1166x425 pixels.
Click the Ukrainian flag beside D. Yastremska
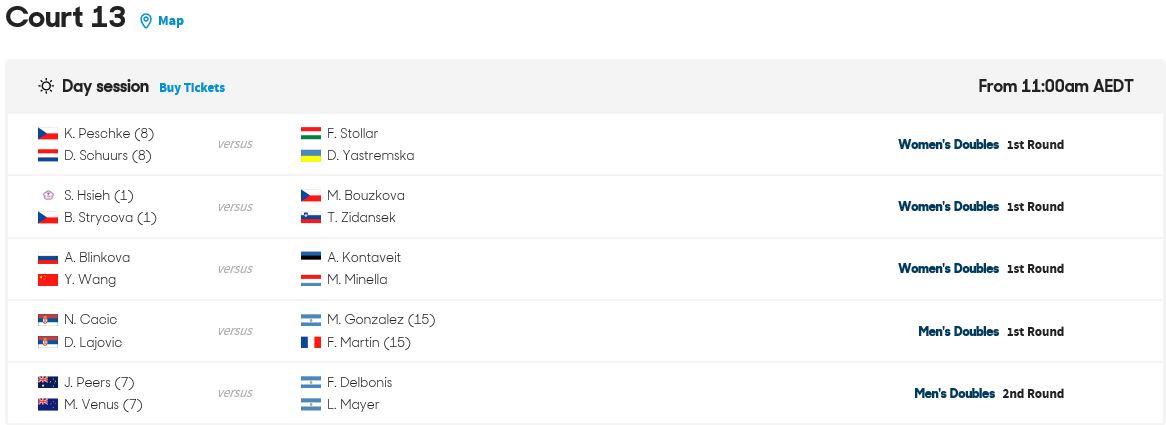(311, 156)
